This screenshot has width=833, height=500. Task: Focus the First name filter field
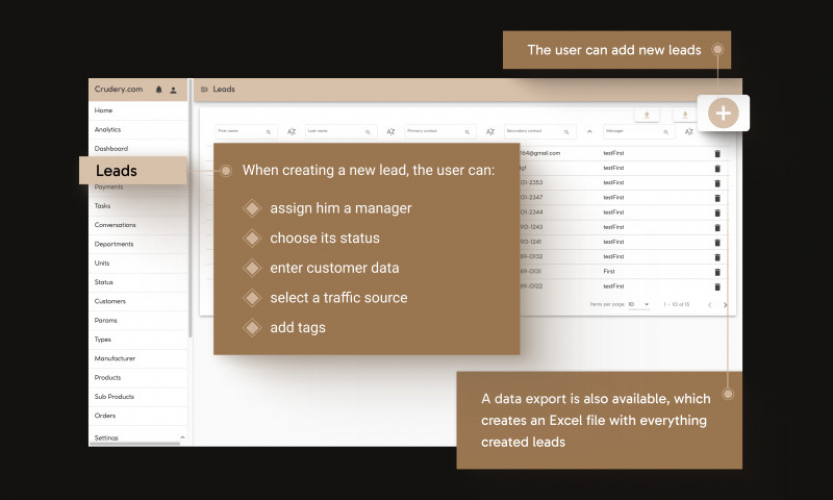(x=246, y=131)
